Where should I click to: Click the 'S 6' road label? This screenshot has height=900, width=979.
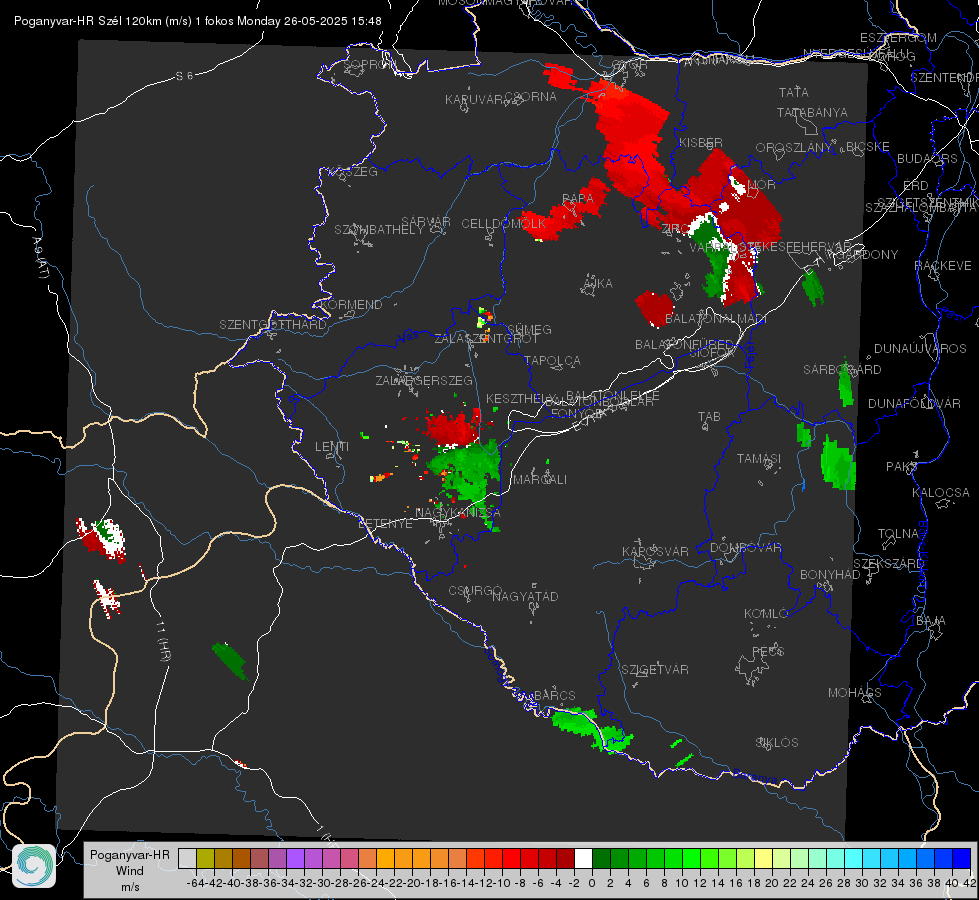pos(184,76)
